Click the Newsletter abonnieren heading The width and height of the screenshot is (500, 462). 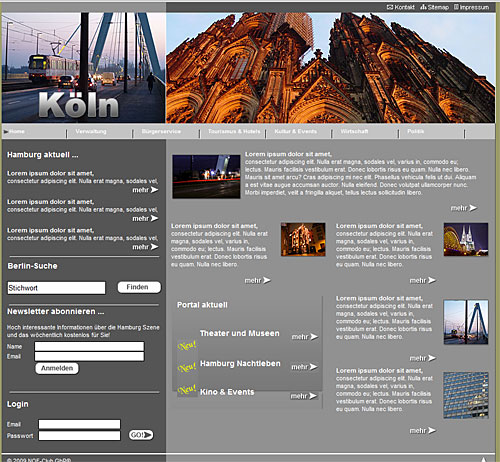(56, 311)
